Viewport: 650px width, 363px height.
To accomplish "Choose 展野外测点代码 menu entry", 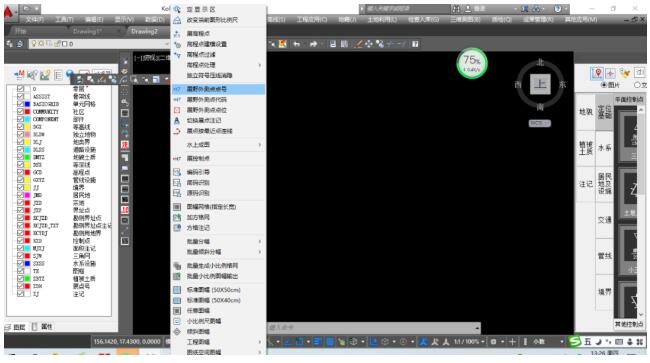I will coord(218,99).
